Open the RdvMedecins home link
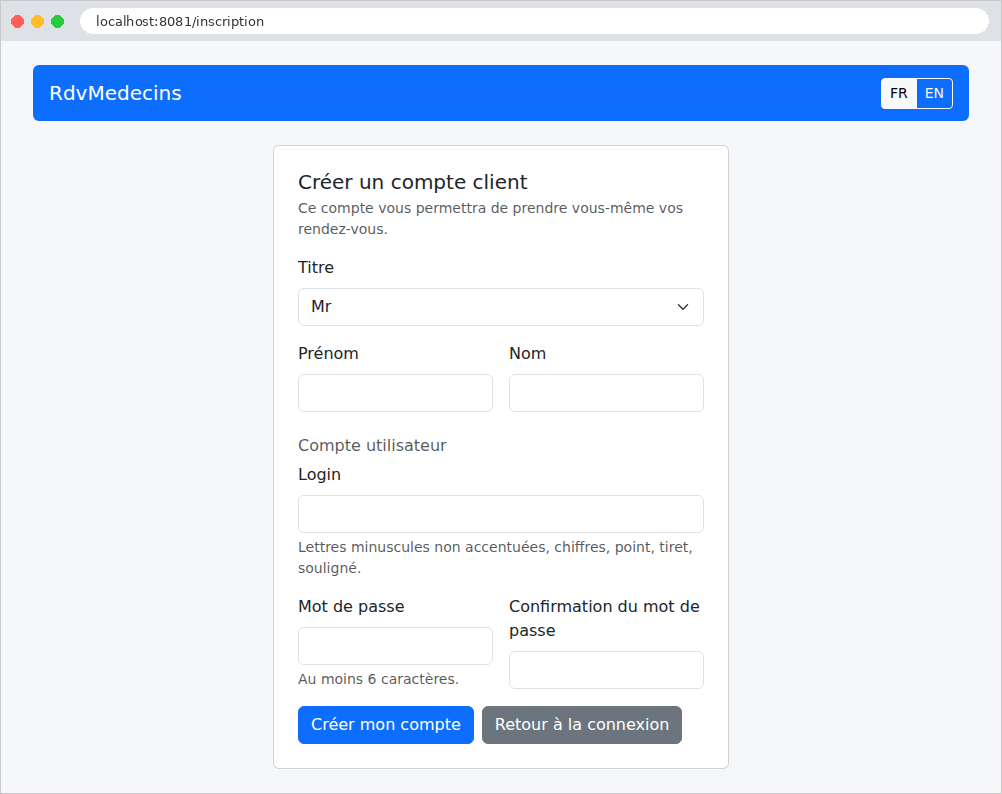Screen dimensions: 1002x794 pos(116,93)
